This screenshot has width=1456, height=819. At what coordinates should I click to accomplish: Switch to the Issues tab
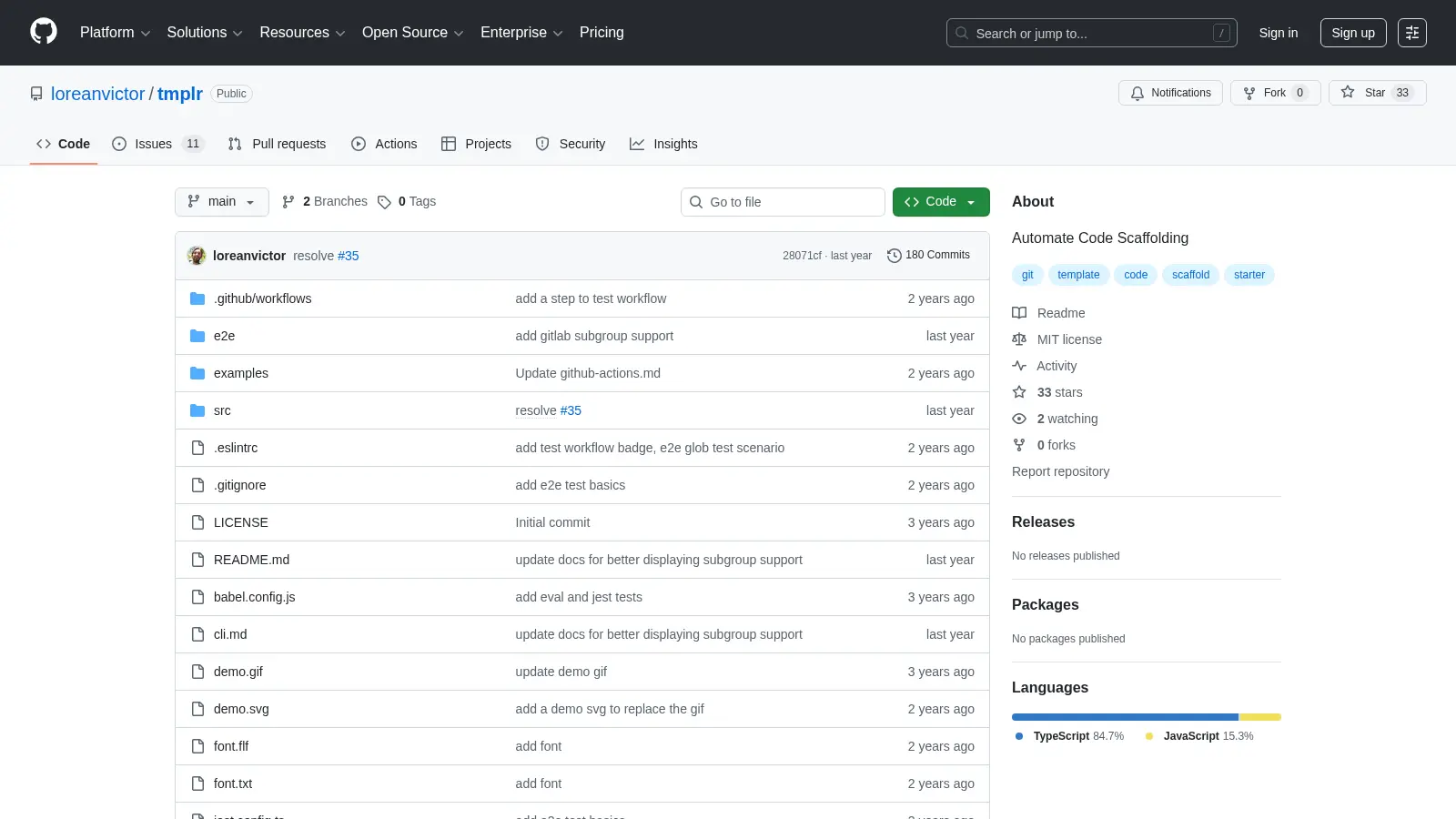click(158, 144)
